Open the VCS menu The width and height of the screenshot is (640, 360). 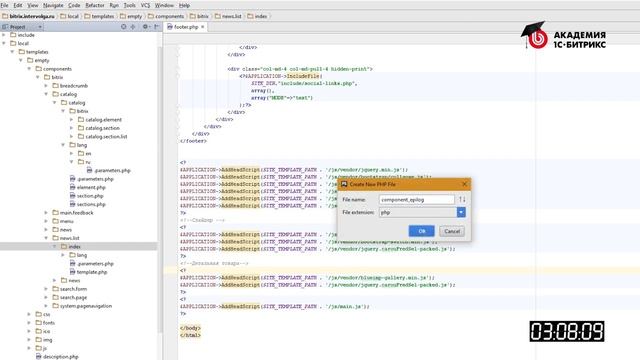pos(145,5)
